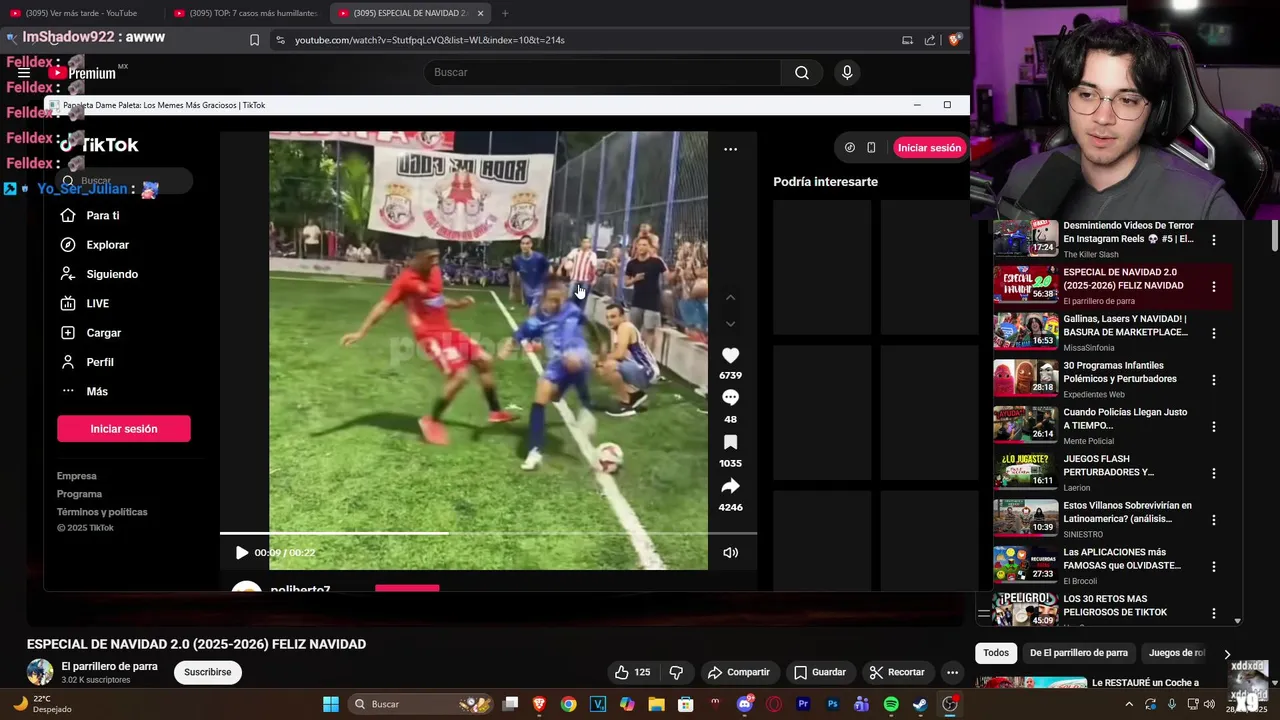Share the TikTok video with the arrow icon
Image resolution: width=1280 pixels, height=720 pixels.
730,486
